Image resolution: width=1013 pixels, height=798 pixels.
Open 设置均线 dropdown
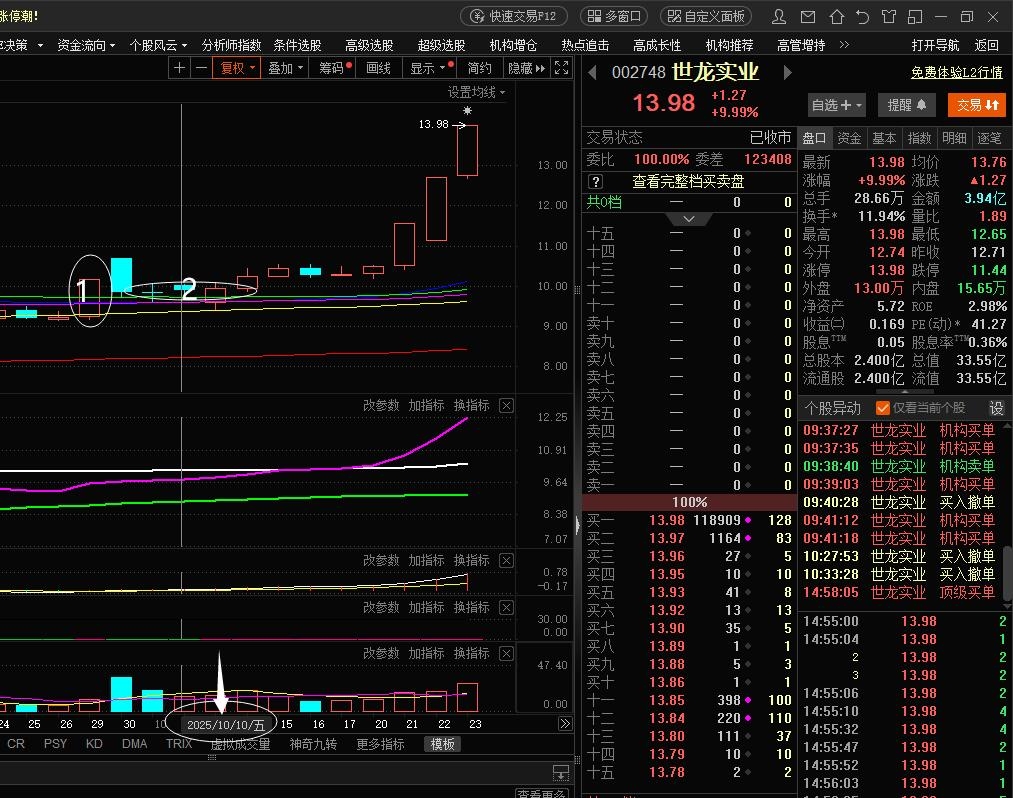477,92
